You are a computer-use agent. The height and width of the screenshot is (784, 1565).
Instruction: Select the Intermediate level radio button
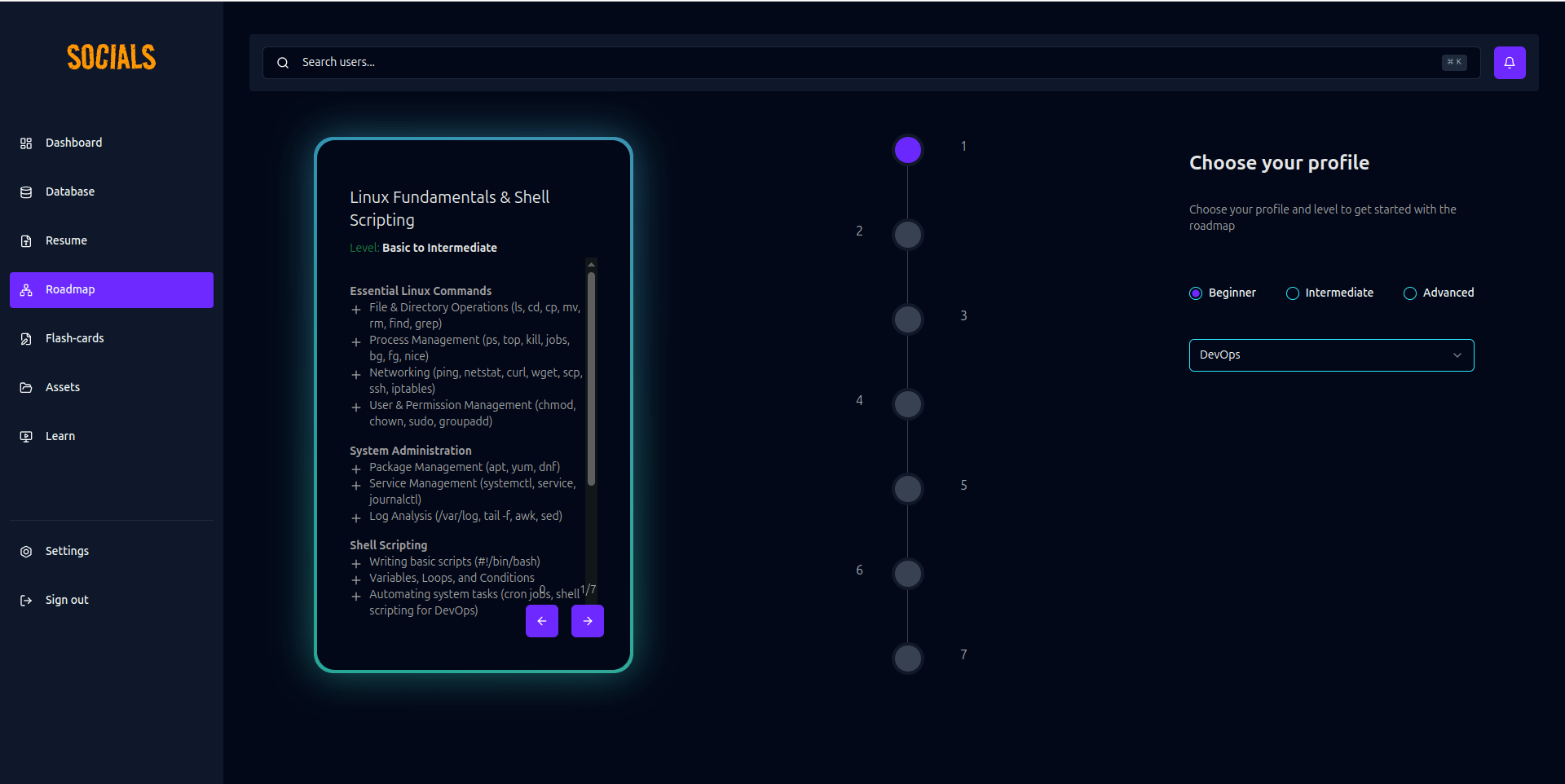click(1293, 293)
